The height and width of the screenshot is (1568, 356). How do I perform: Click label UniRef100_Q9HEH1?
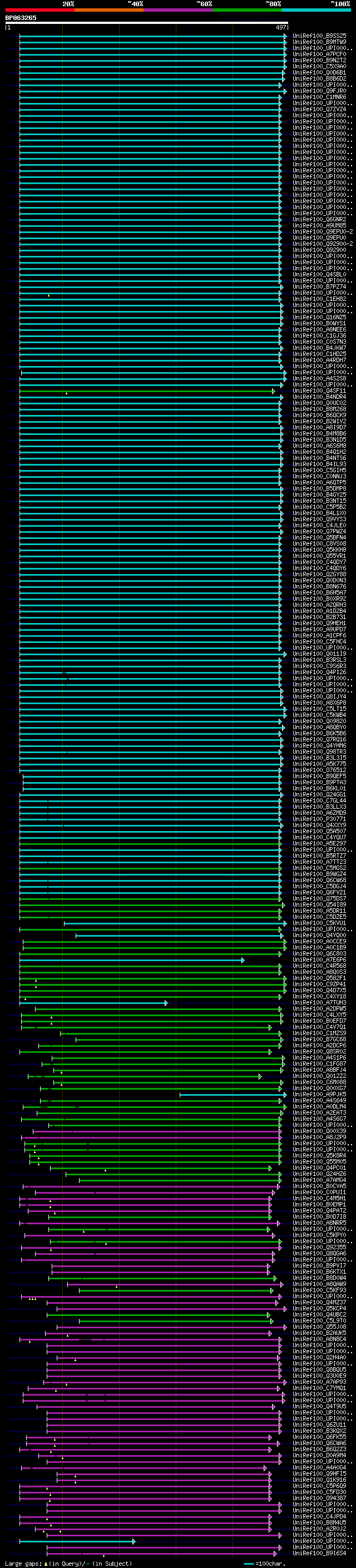click(x=319, y=624)
